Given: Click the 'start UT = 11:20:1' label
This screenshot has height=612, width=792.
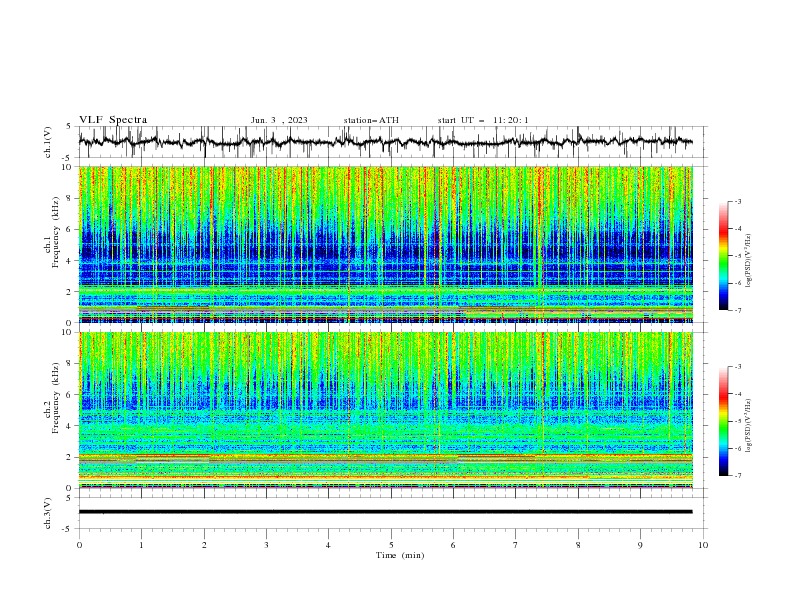Looking at the screenshot, I should click(483, 120).
